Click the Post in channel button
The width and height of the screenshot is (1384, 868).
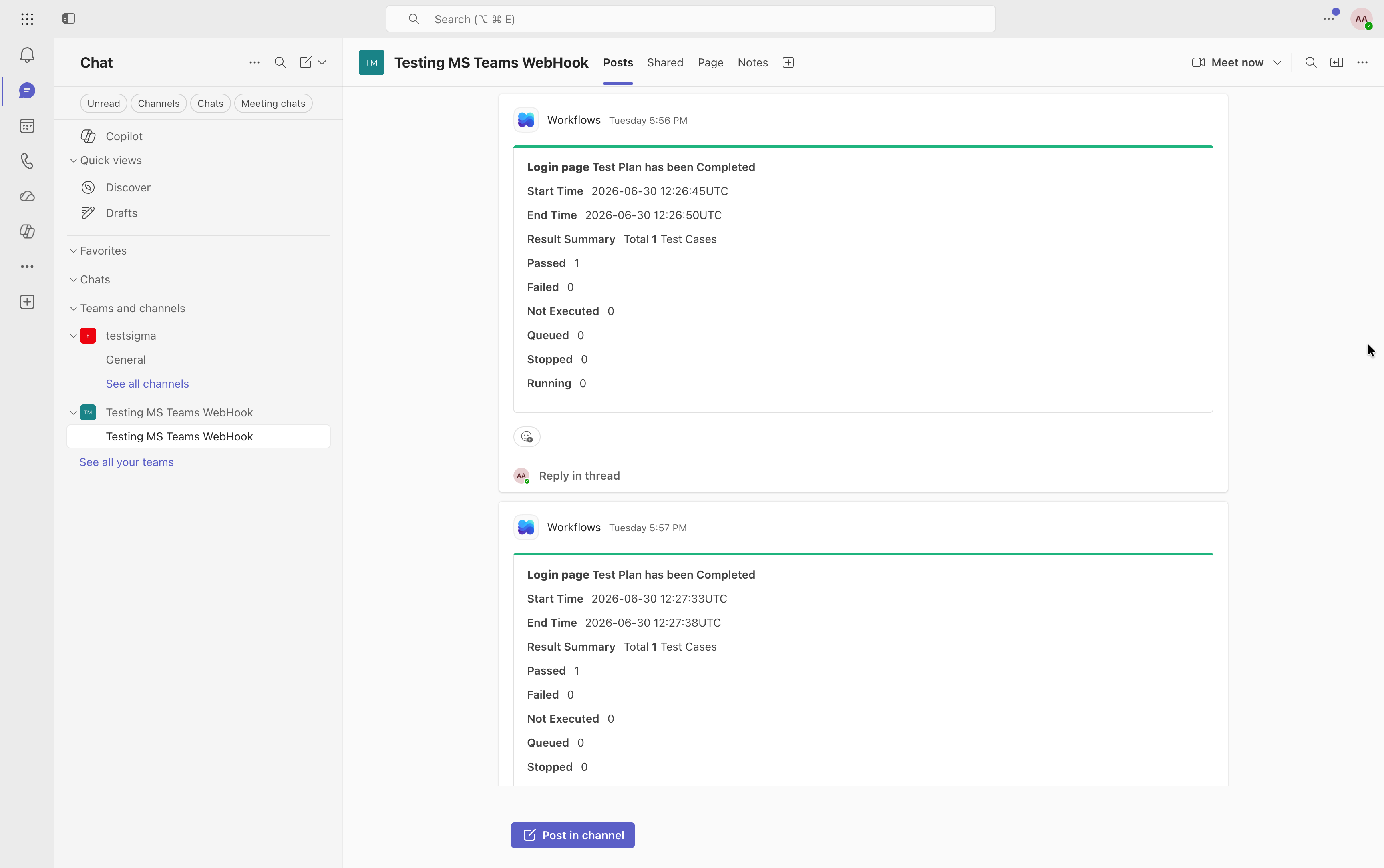click(x=573, y=835)
